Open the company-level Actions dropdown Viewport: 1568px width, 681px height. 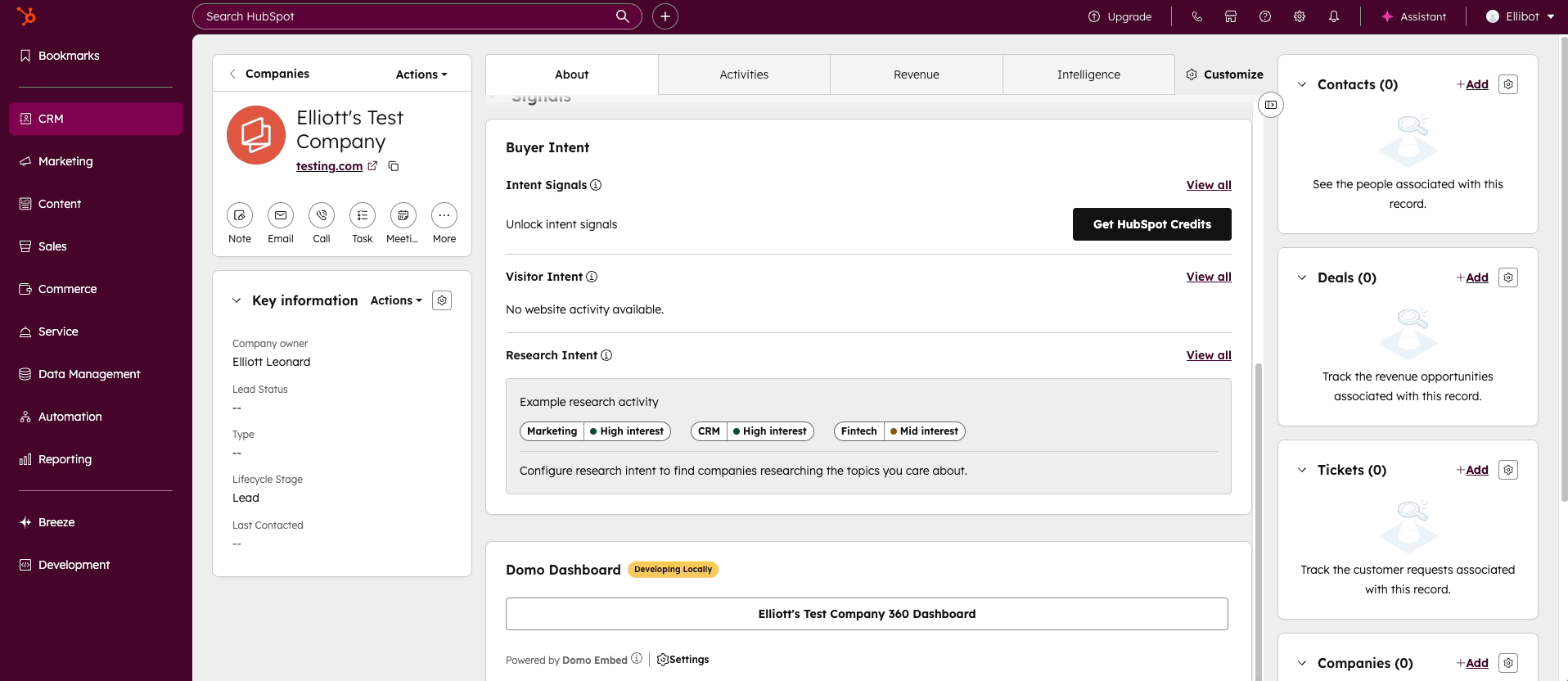pos(421,74)
